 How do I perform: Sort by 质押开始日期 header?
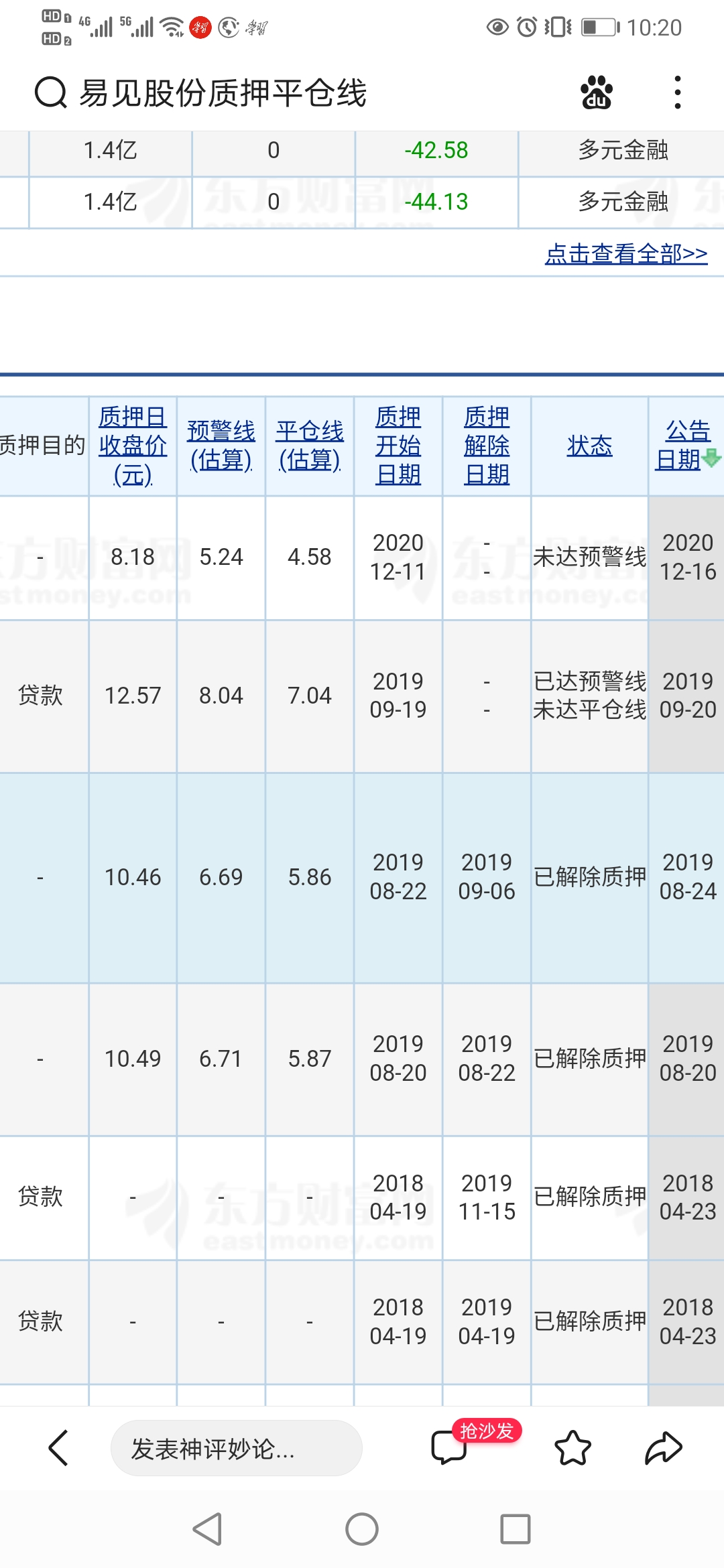pyautogui.click(x=398, y=446)
